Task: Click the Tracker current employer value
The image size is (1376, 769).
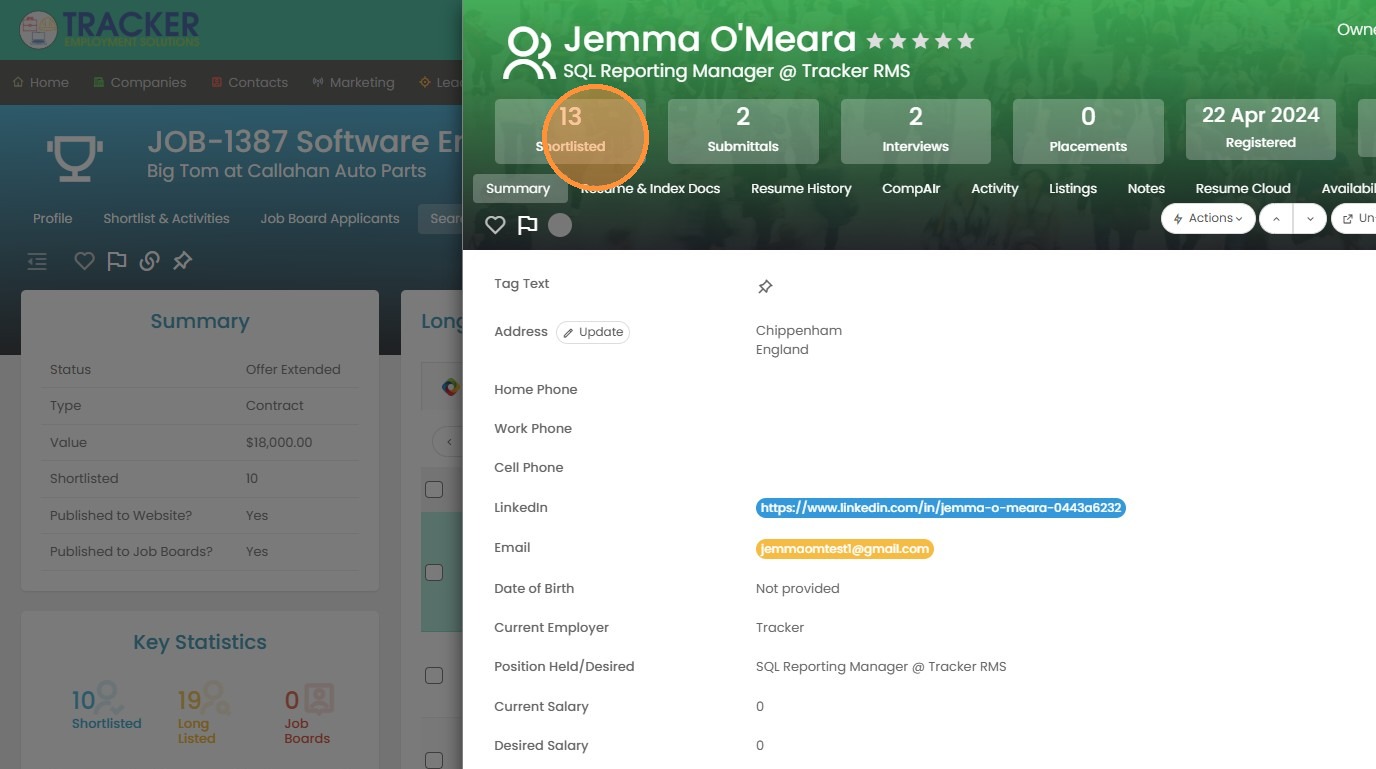Action: click(780, 627)
